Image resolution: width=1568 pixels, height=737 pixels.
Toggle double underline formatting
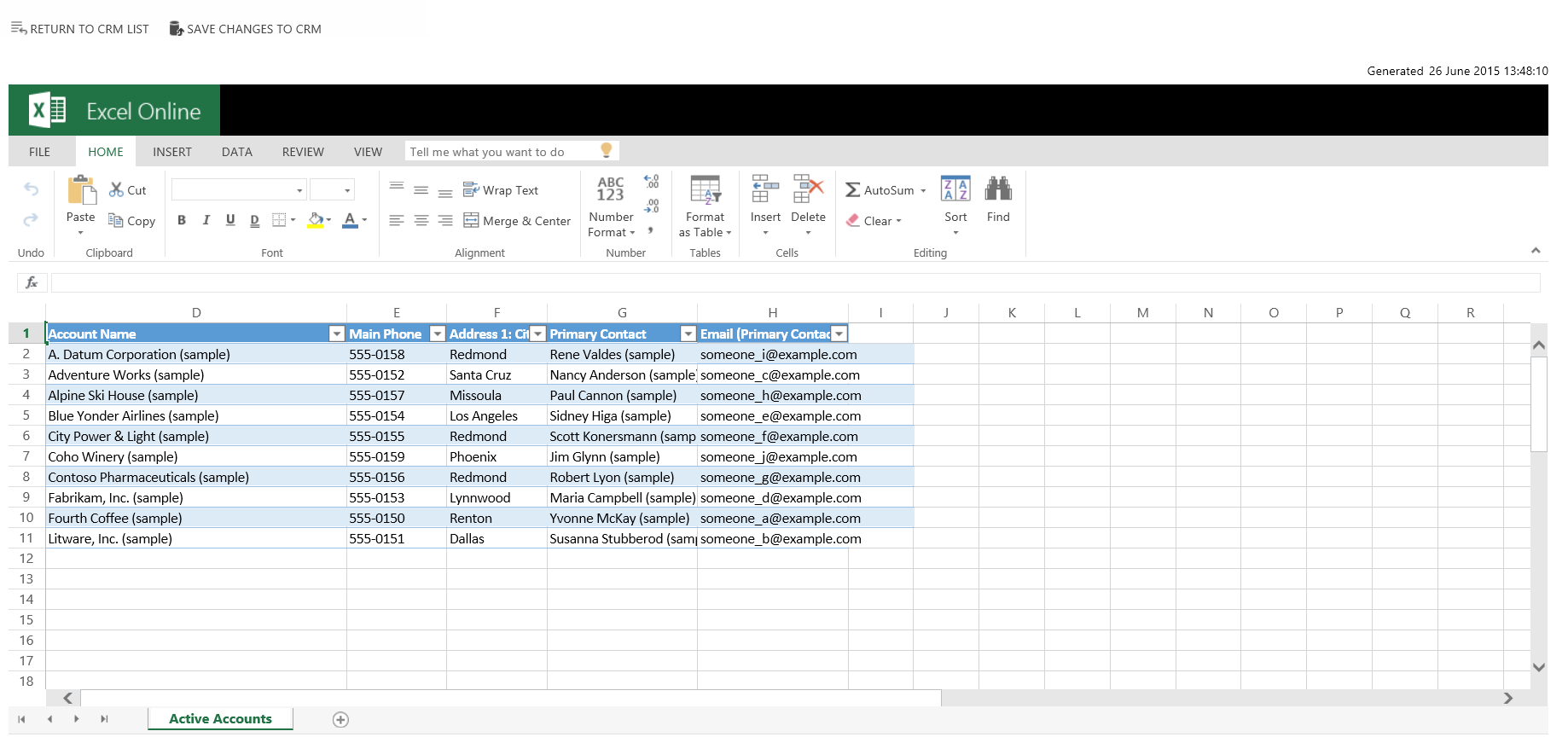pyautogui.click(x=254, y=220)
